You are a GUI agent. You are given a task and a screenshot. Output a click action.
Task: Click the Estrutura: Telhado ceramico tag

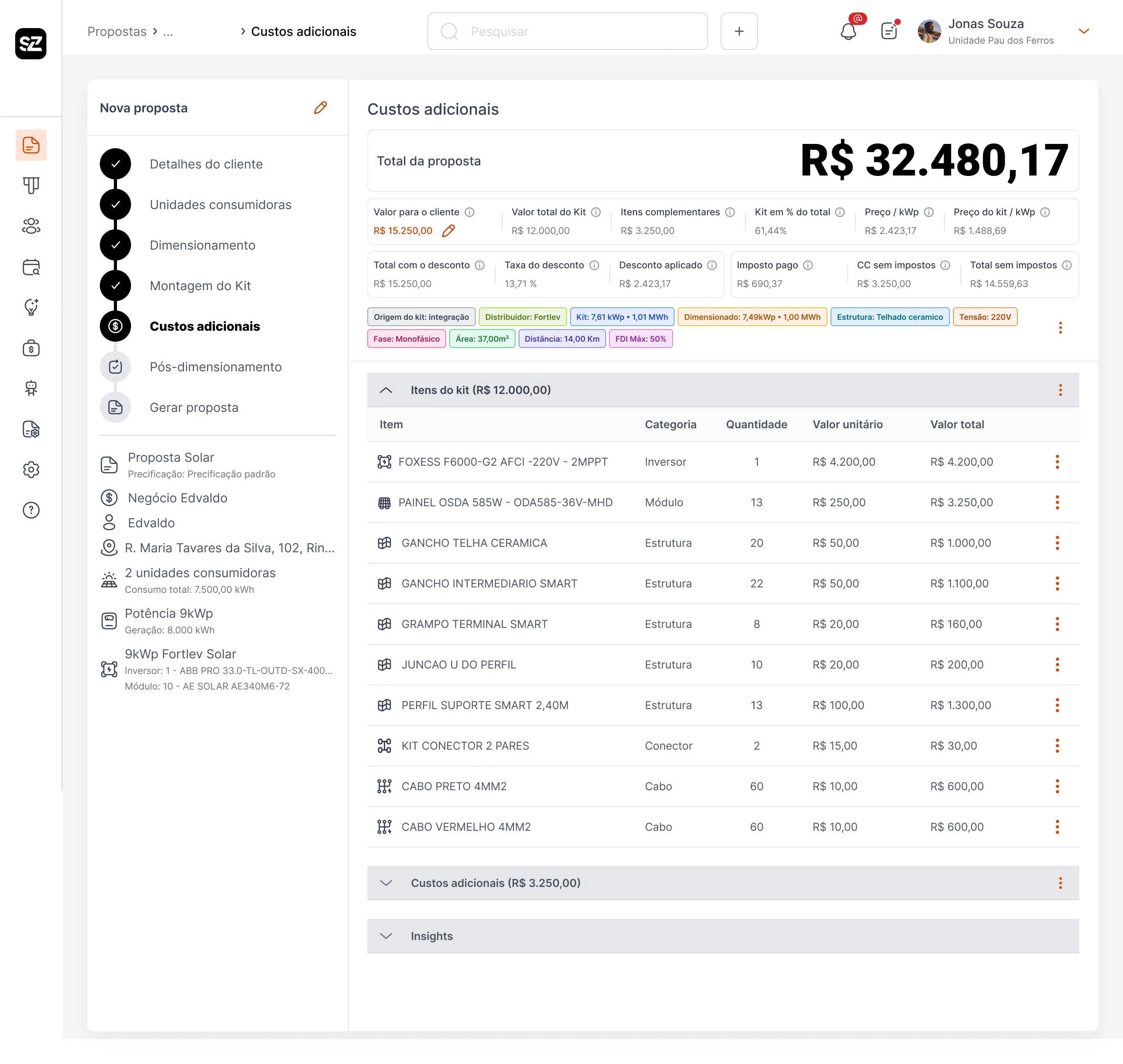pos(889,316)
